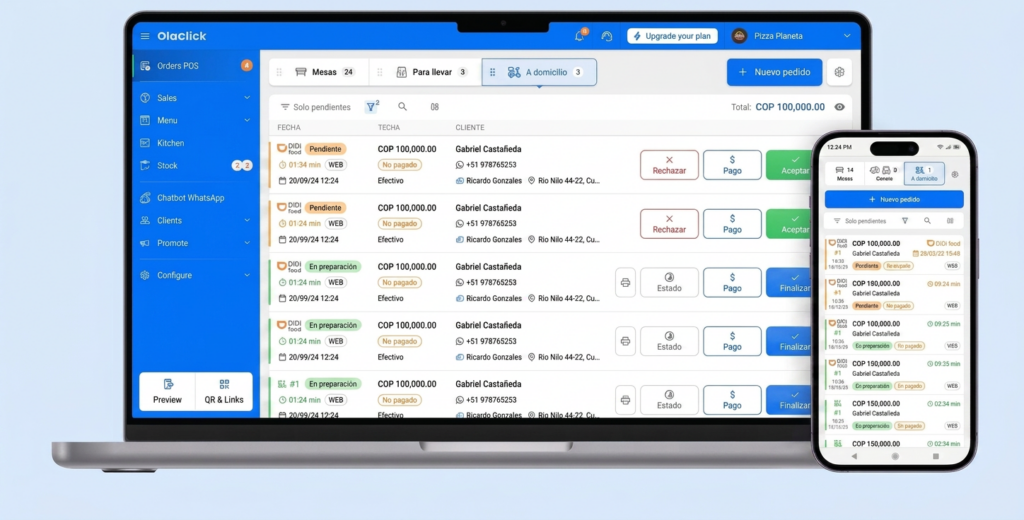Tap the column view icon on the phone

click(950, 221)
